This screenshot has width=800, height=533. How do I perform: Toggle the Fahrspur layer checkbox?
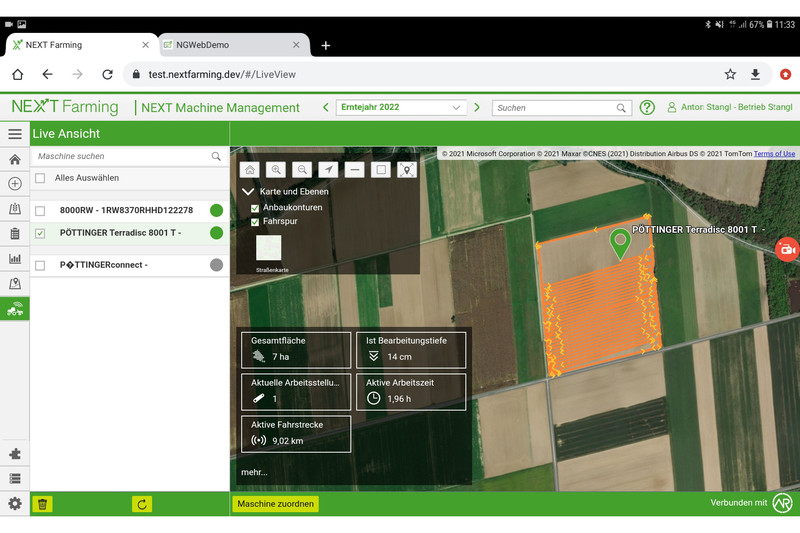(255, 222)
